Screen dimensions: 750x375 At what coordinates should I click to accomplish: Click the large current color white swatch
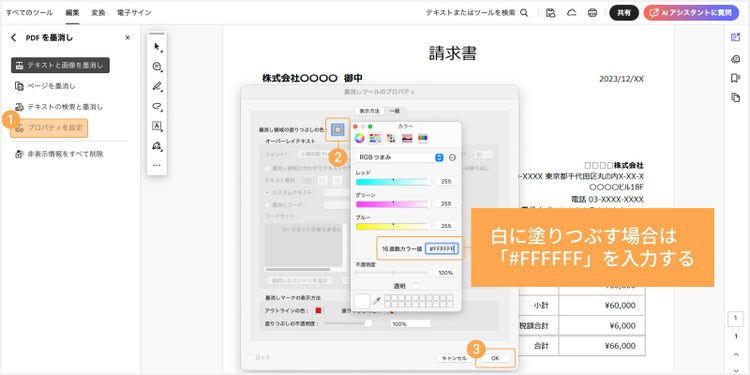[362, 301]
